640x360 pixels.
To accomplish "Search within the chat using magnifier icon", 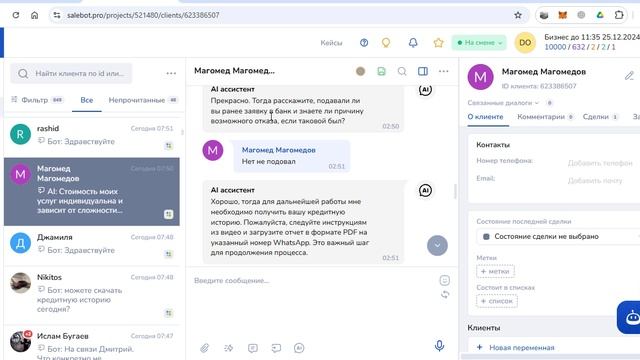I will pos(402,71).
